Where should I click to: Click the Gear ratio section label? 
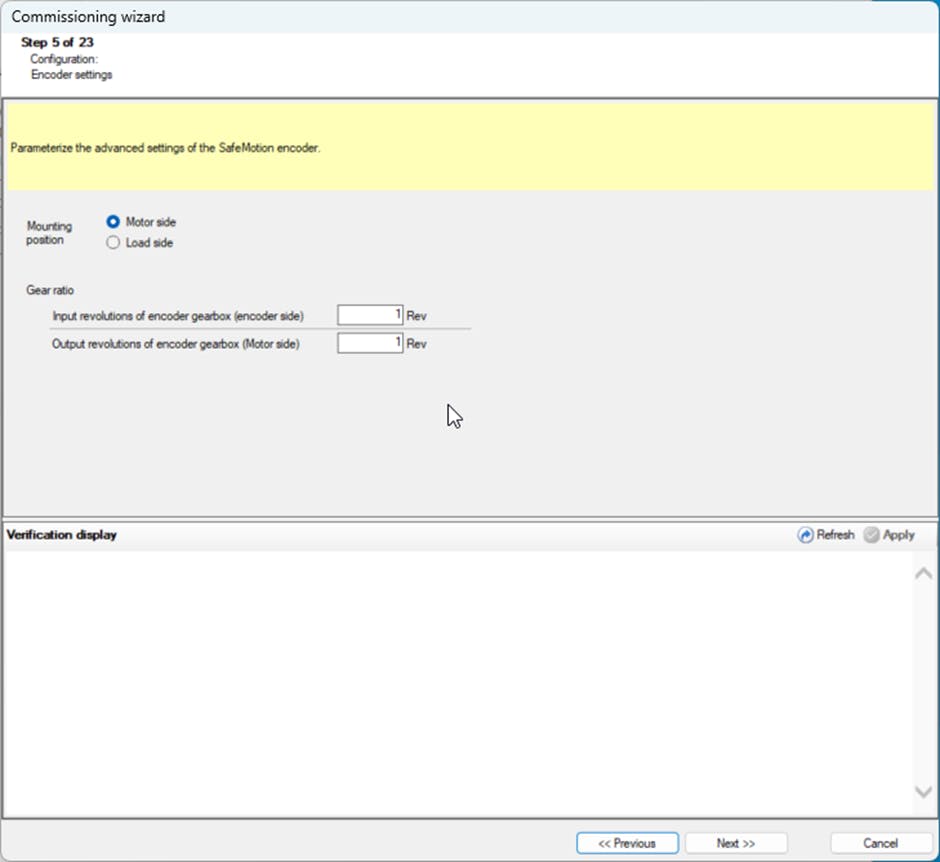click(x=51, y=290)
